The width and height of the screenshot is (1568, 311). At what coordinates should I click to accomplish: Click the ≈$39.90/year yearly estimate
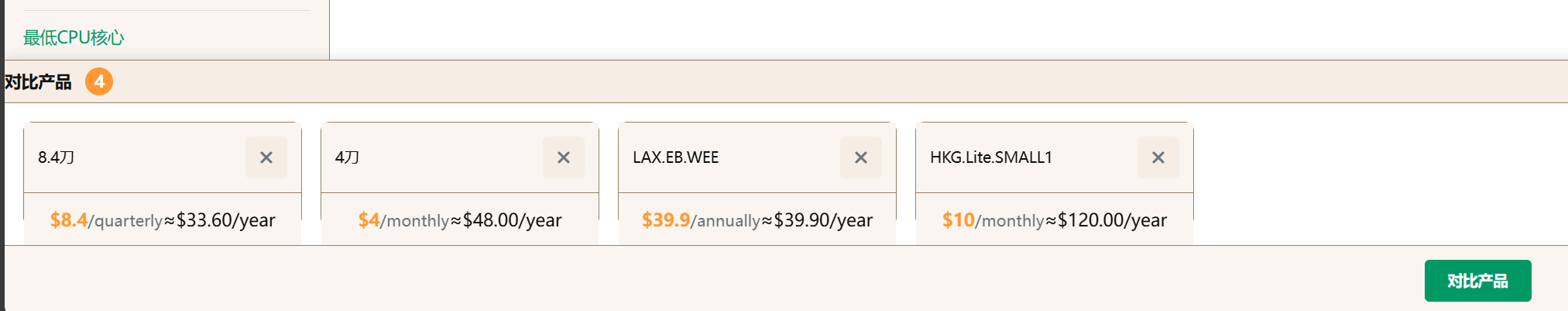point(817,220)
